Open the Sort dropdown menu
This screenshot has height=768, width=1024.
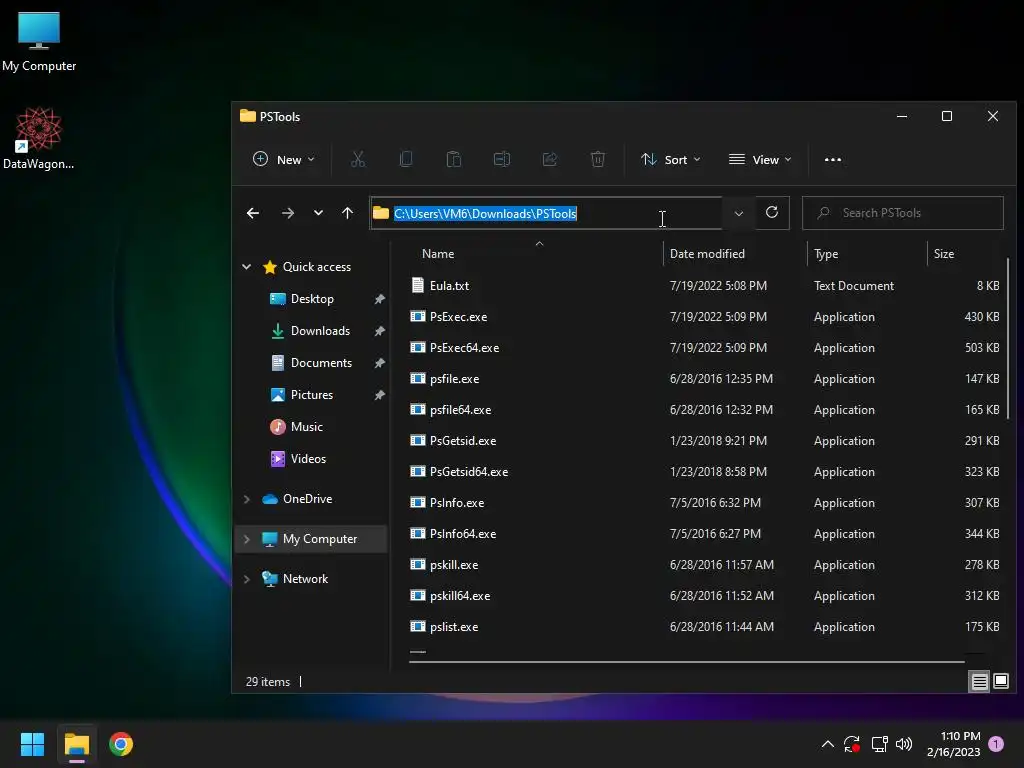(x=671, y=159)
